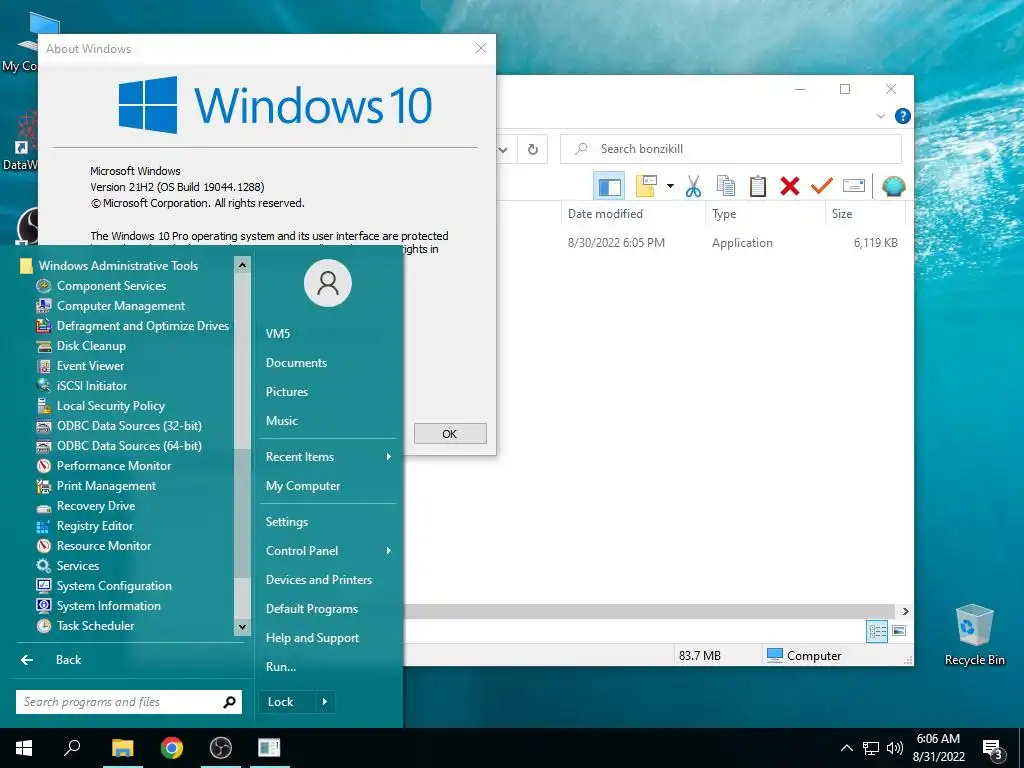Toggle the preview pane button in Explorer toolbar
Viewport: 1024px width, 768px height.
tap(609, 186)
